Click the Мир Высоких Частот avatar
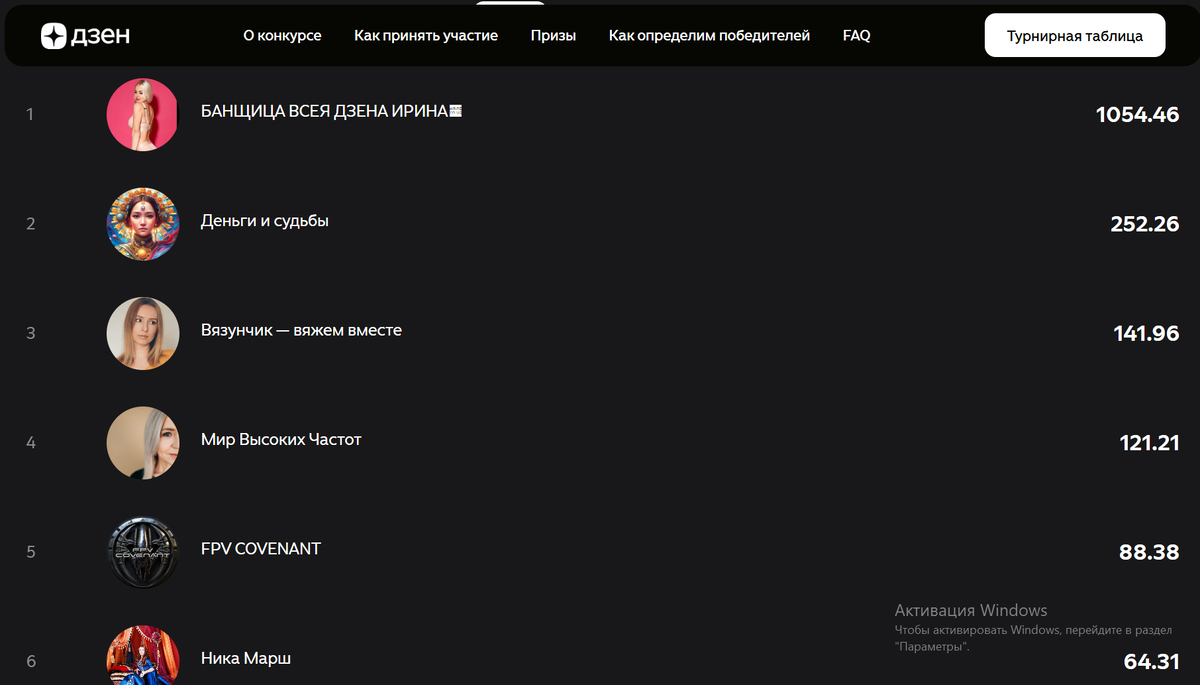This screenshot has width=1200, height=685. pyautogui.click(x=142, y=442)
